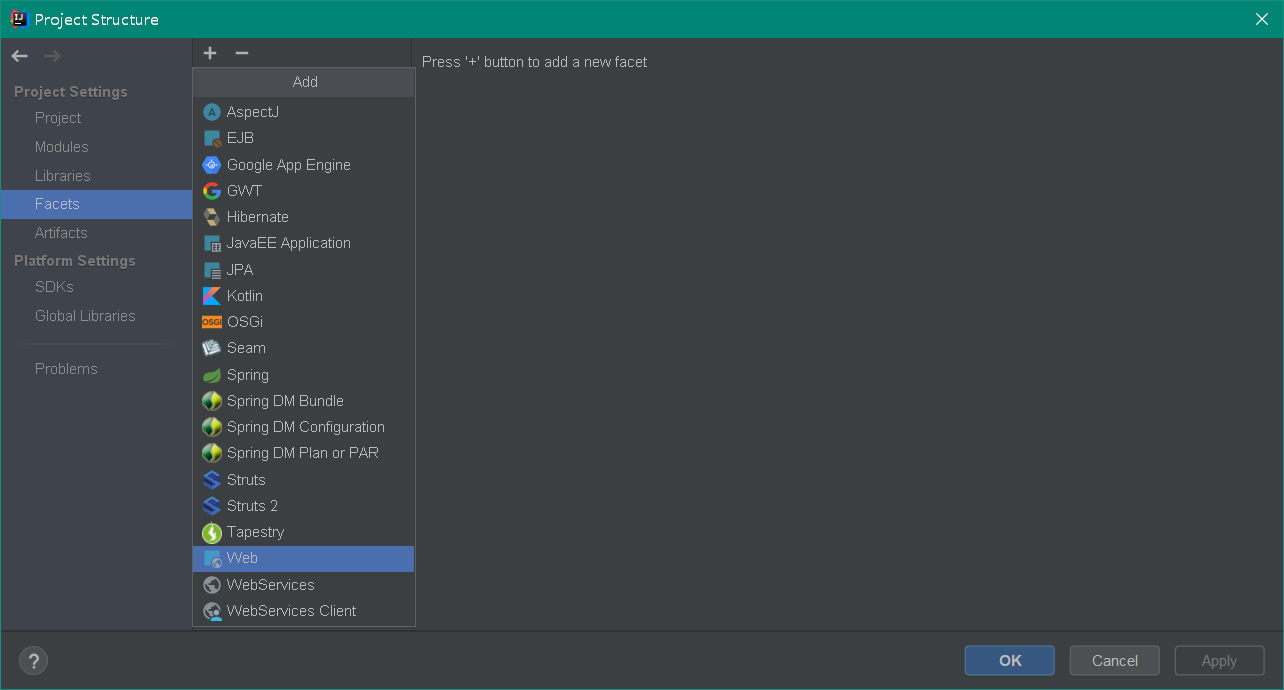
Task: Click the WebServices globe icon
Action: (211, 585)
